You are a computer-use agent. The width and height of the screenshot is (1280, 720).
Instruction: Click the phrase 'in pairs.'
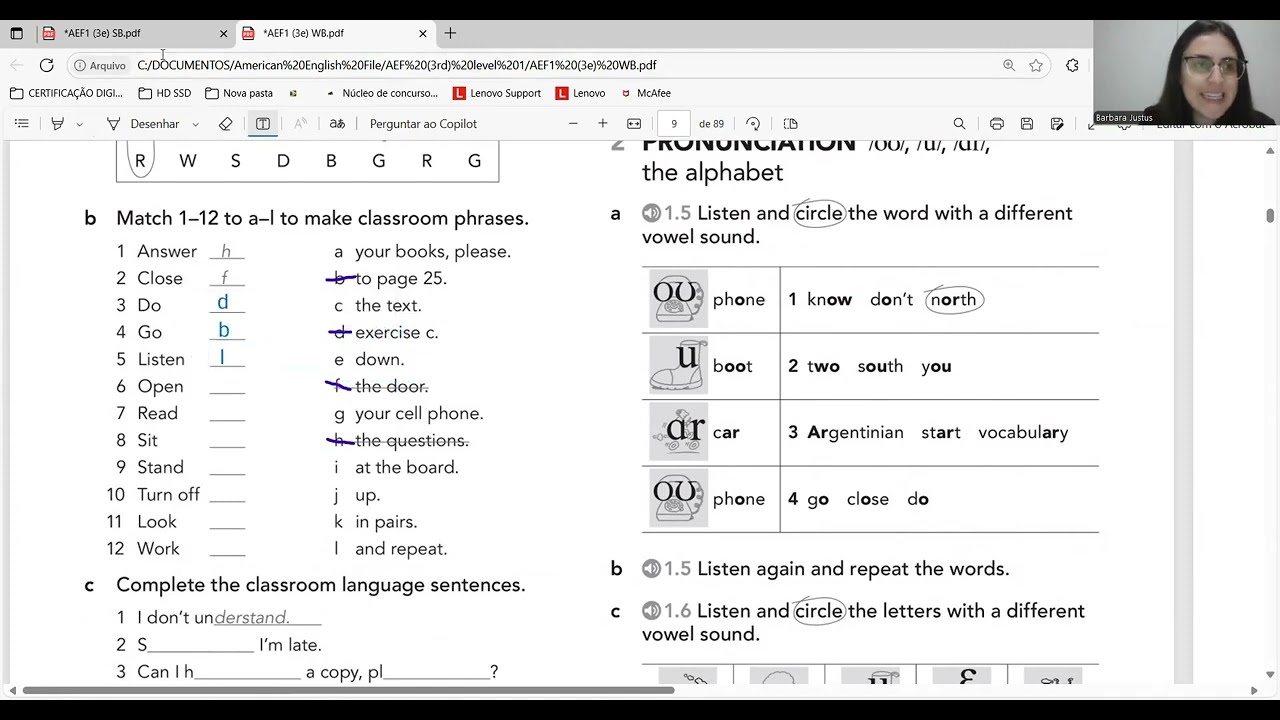click(386, 521)
